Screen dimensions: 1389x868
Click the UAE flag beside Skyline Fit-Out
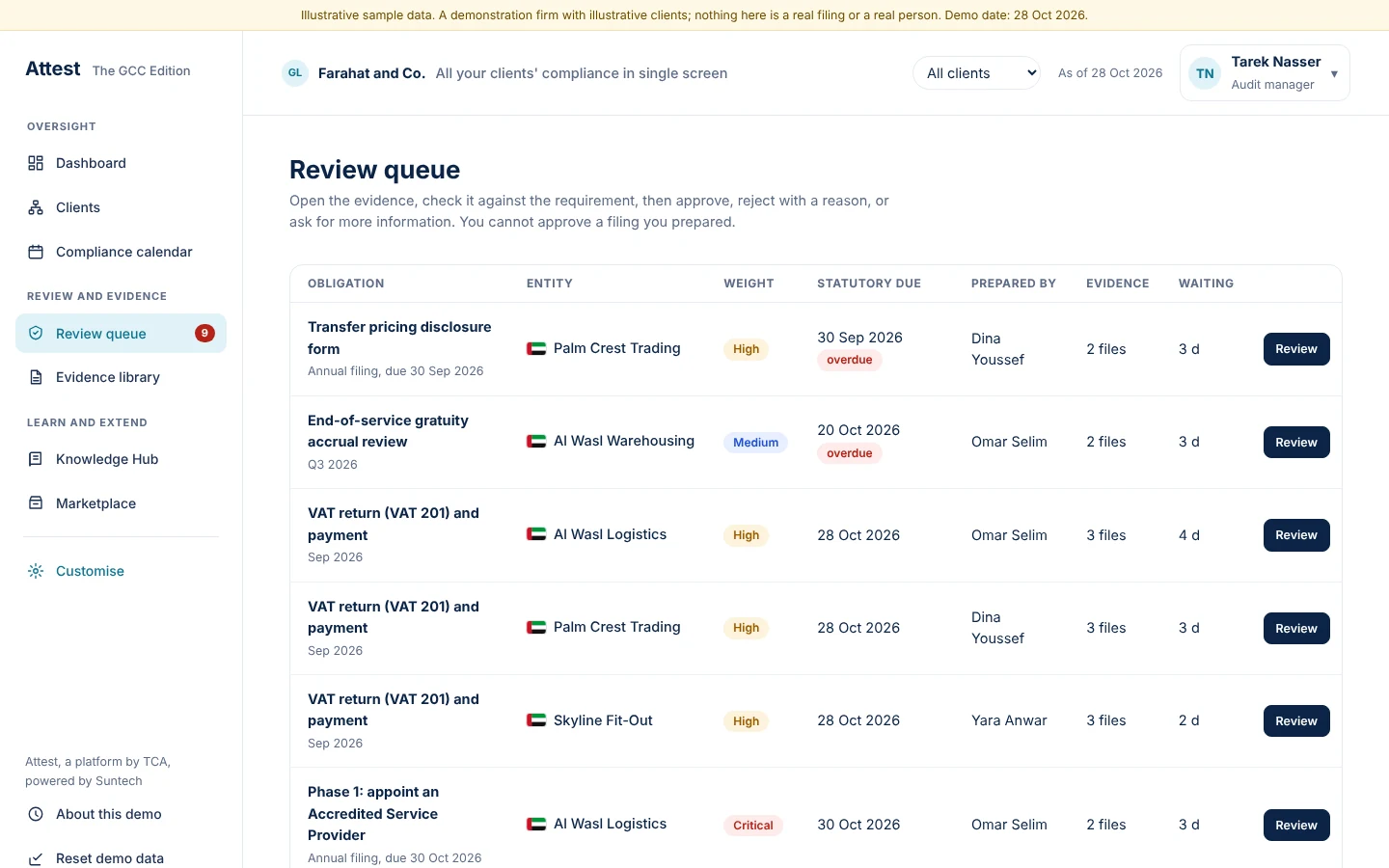tap(536, 720)
